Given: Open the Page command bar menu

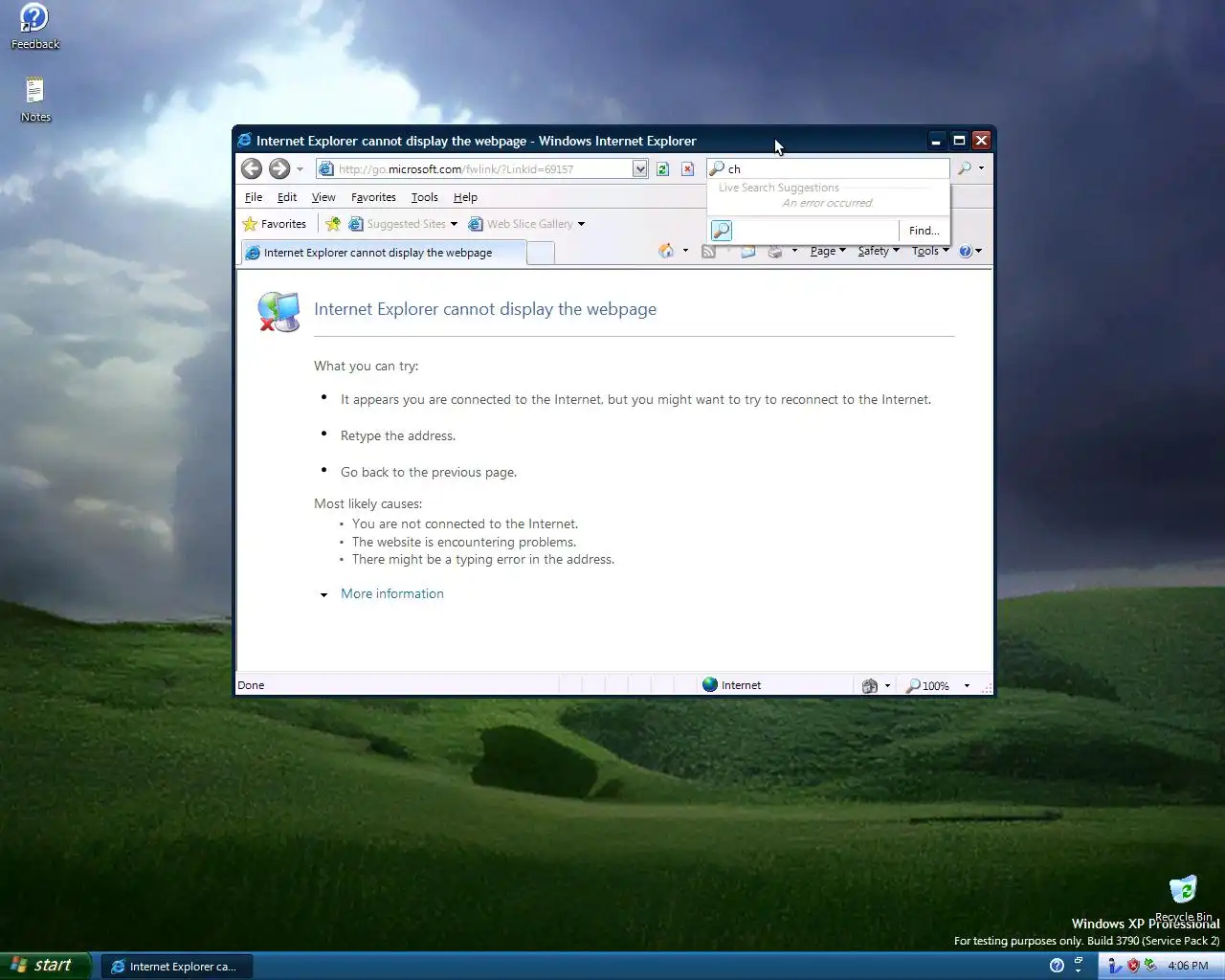Looking at the screenshot, I should tap(828, 251).
